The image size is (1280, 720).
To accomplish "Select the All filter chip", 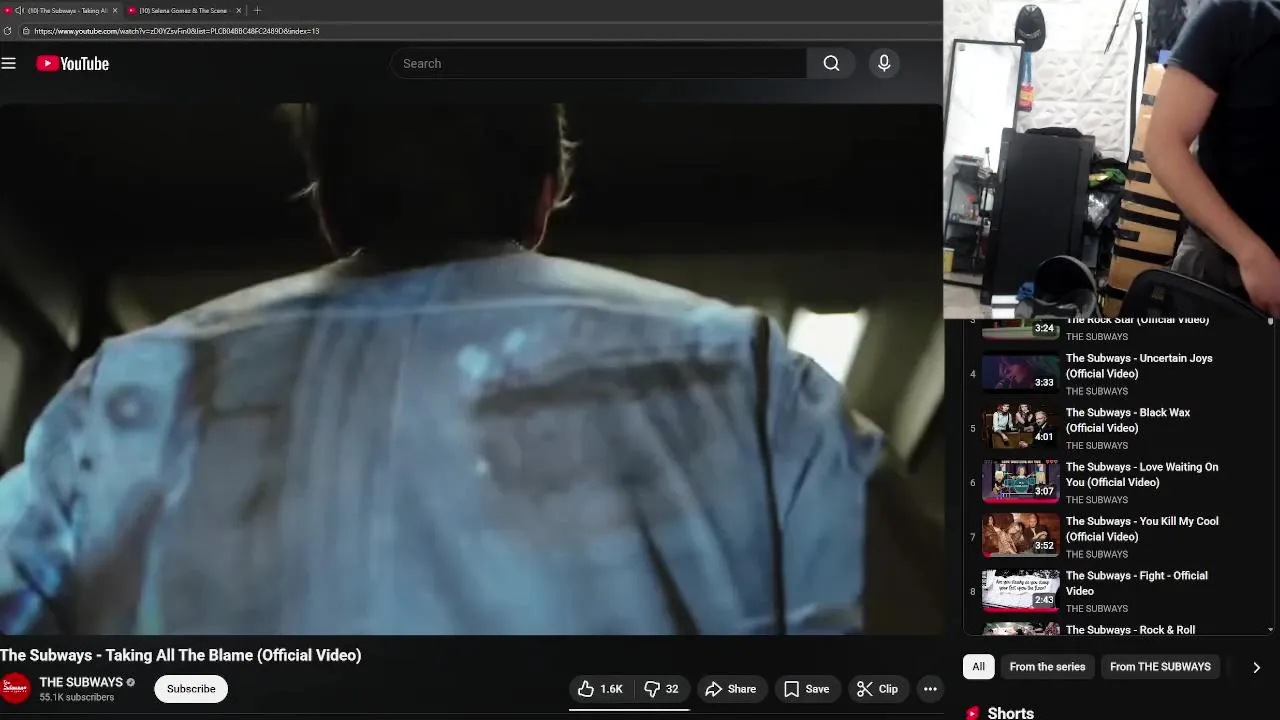I will pos(978,667).
